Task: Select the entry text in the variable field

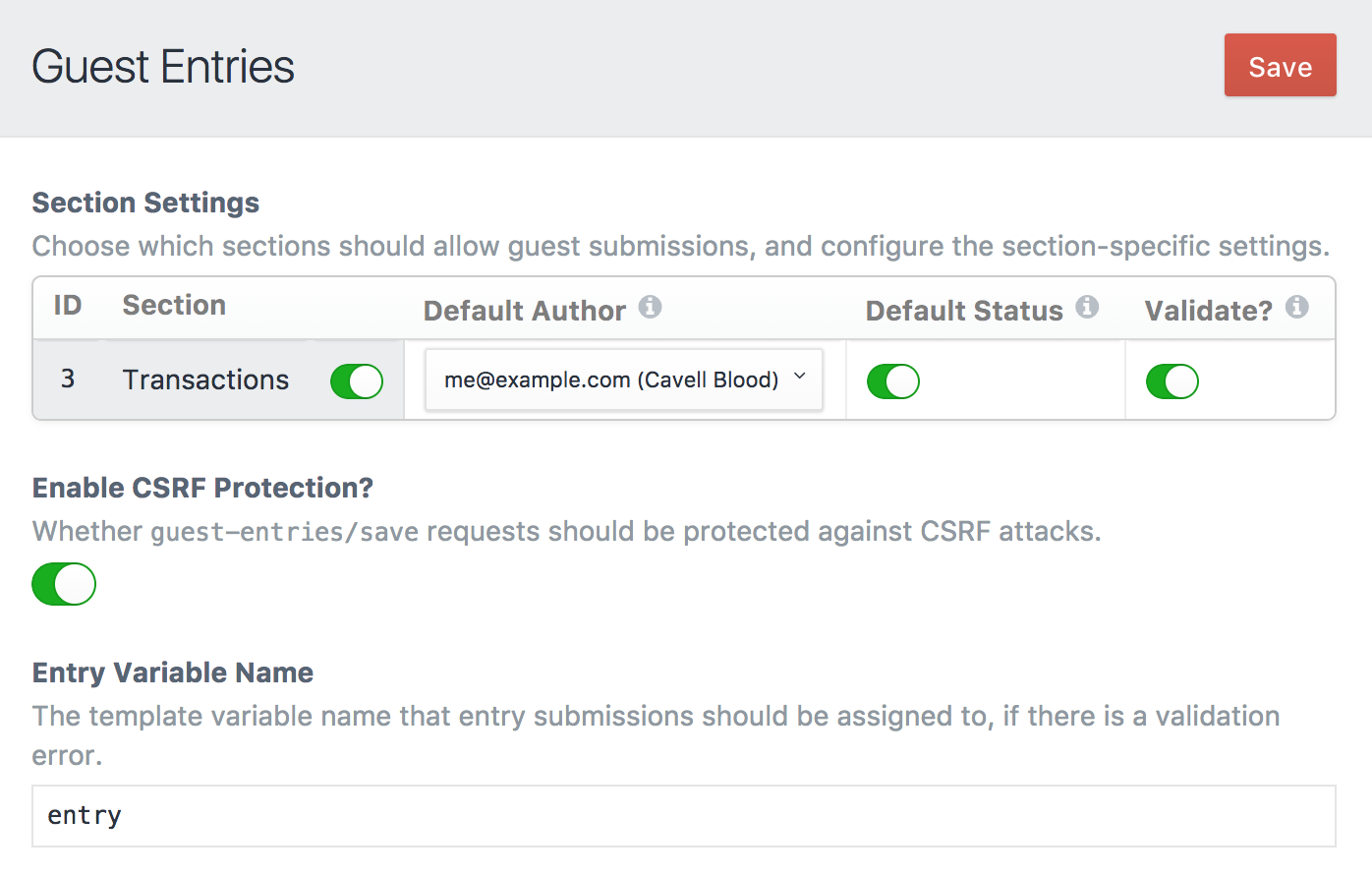Action: 84,815
